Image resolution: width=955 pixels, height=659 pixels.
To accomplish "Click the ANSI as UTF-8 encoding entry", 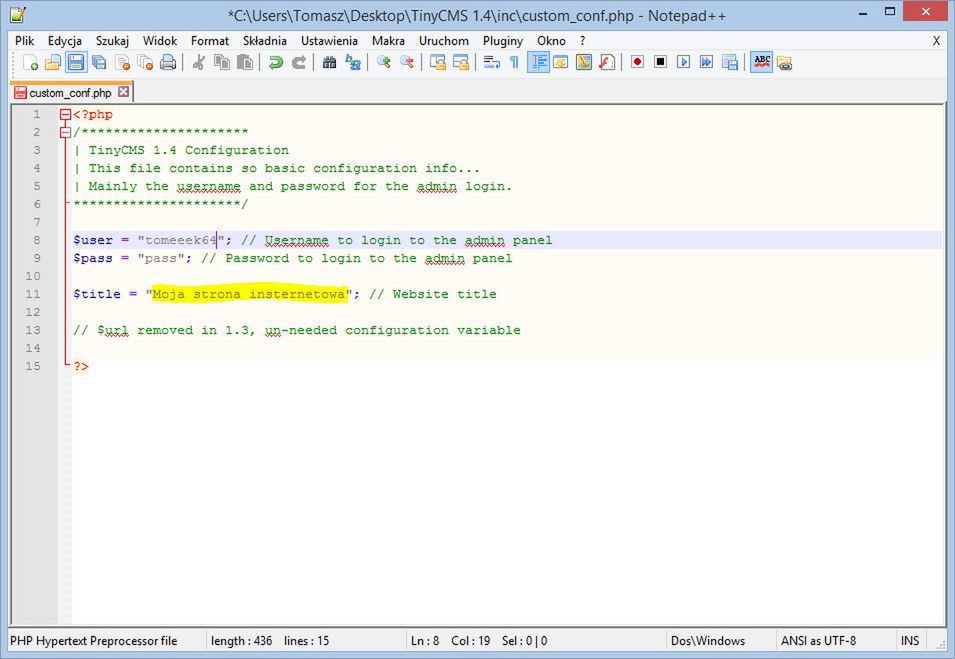I will point(819,641).
